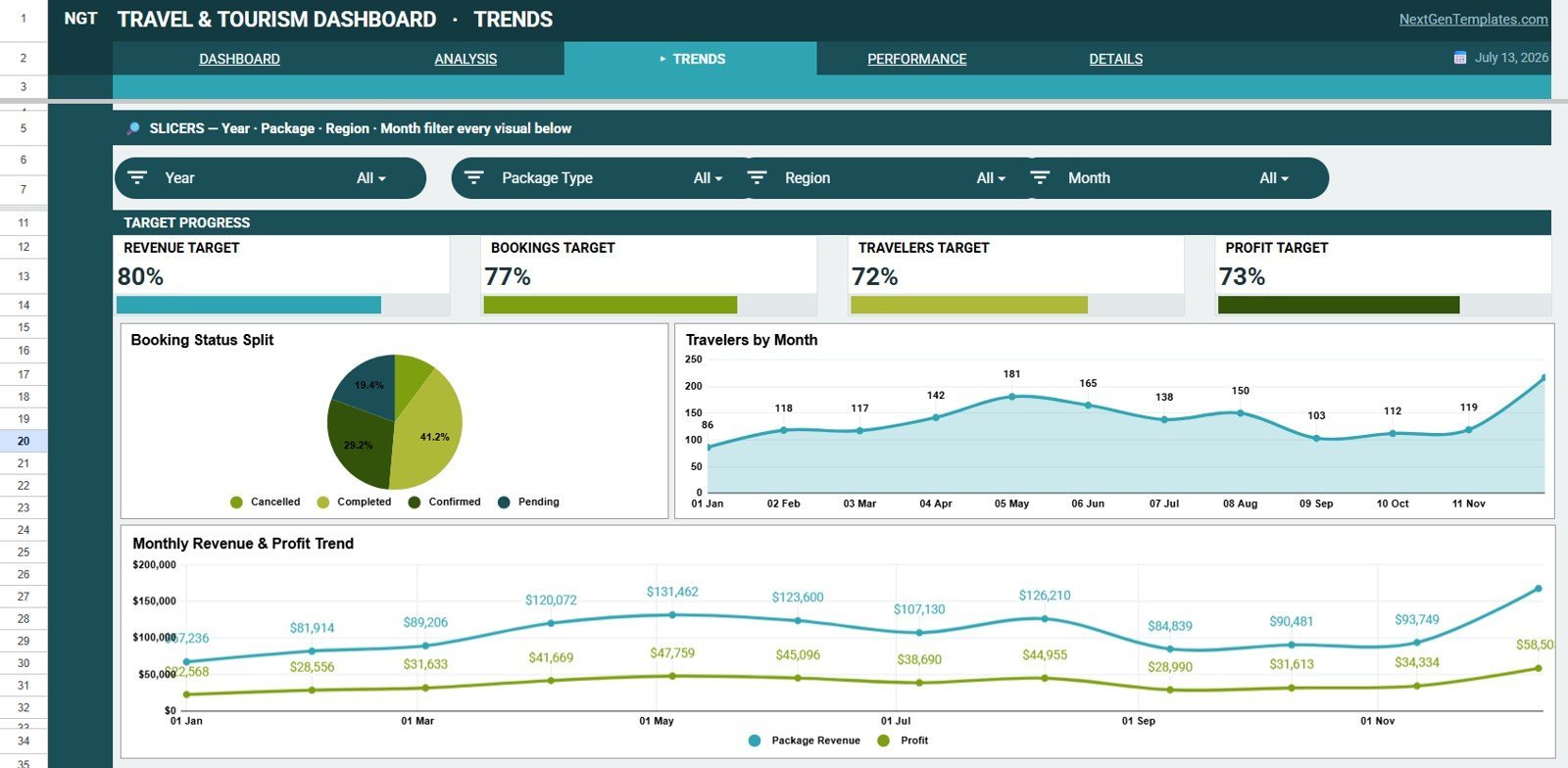Switch to the ANALYSIS tab
The height and width of the screenshot is (768, 1568).
465,59
